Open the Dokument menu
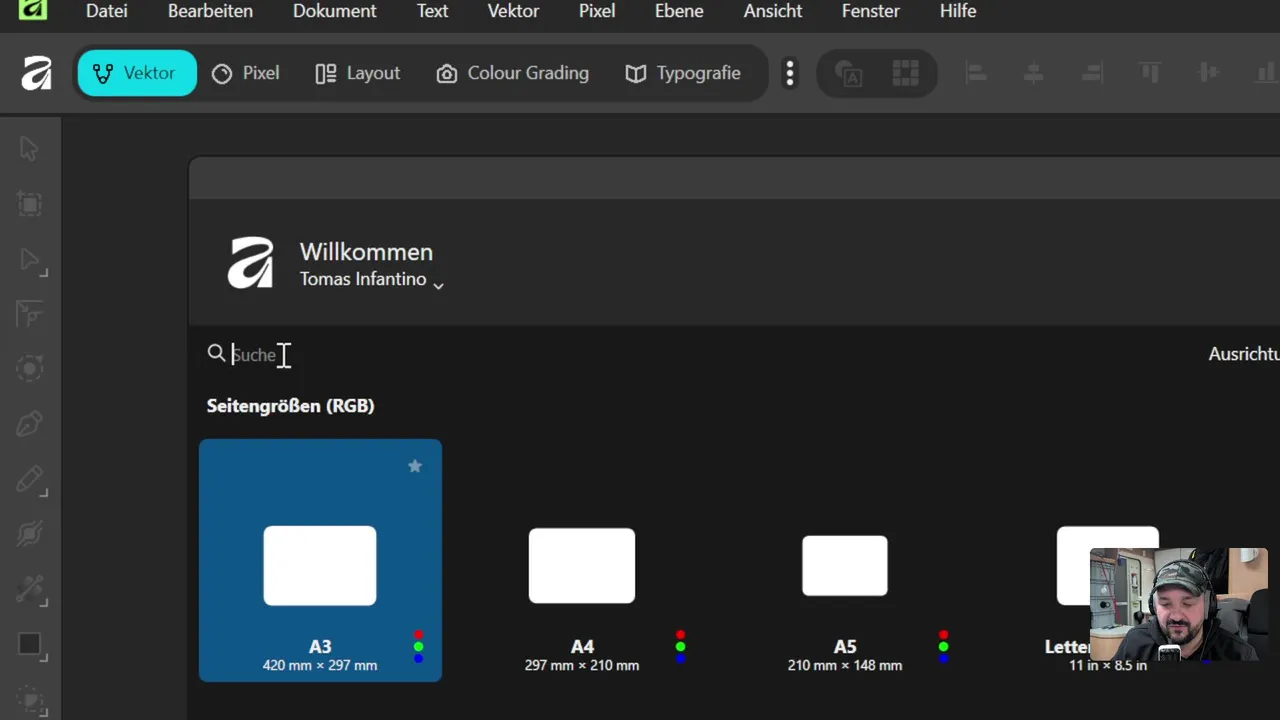The width and height of the screenshot is (1280, 720). pos(335,11)
